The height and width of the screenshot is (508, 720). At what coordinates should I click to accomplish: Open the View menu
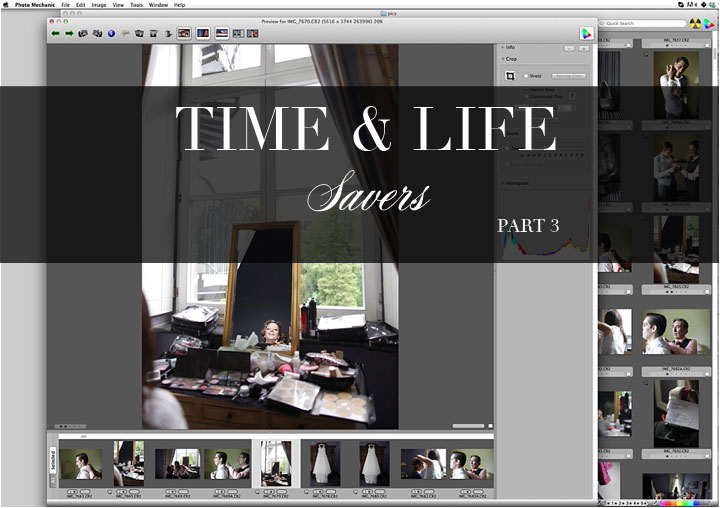coord(118,5)
